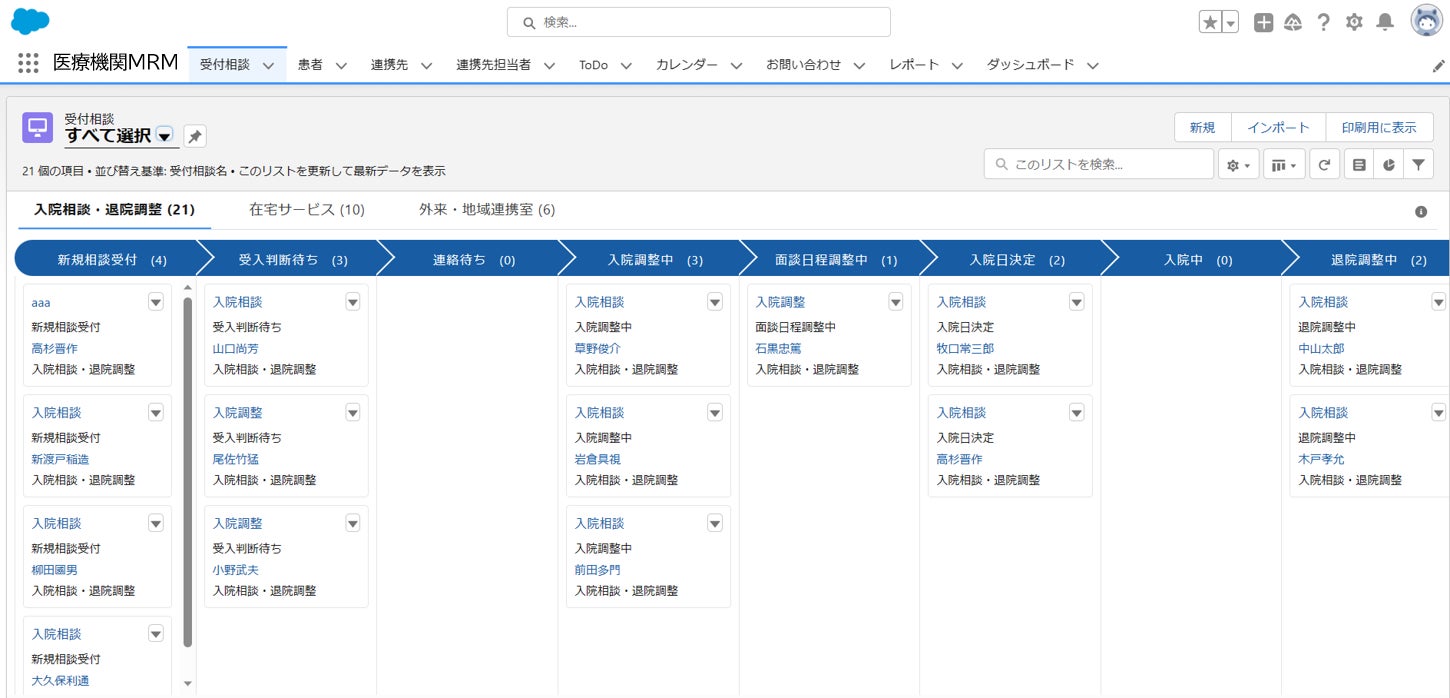Open patient link 山口尚芳
1450x698 pixels.
(x=235, y=349)
